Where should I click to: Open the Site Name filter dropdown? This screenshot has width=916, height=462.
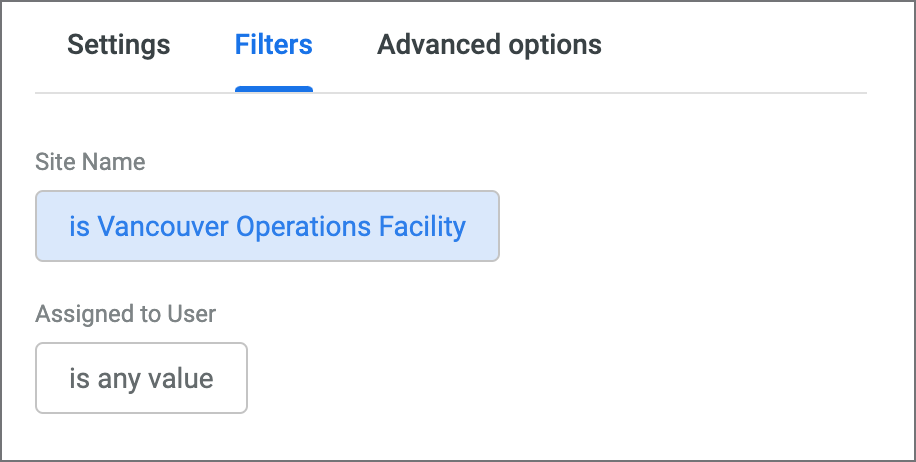pos(267,226)
